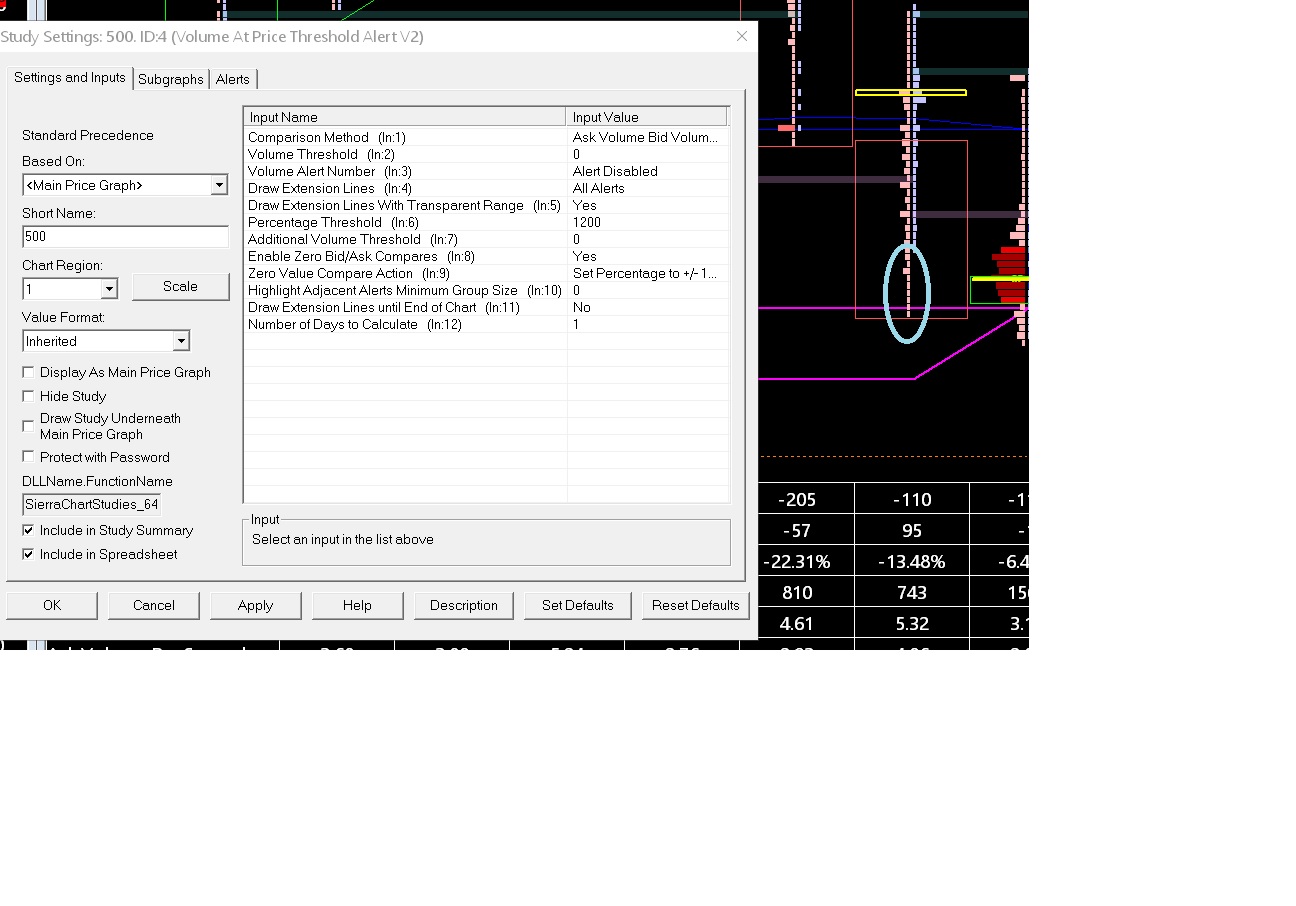Screen dimensions: 1296x906
Task: Expand the Based On dropdown
Action: [219, 185]
